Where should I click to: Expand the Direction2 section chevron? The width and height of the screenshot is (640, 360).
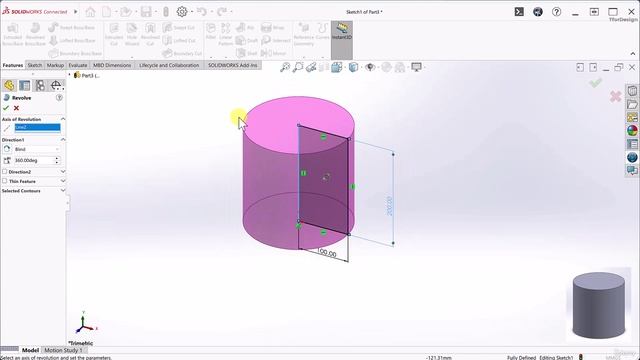click(63, 172)
